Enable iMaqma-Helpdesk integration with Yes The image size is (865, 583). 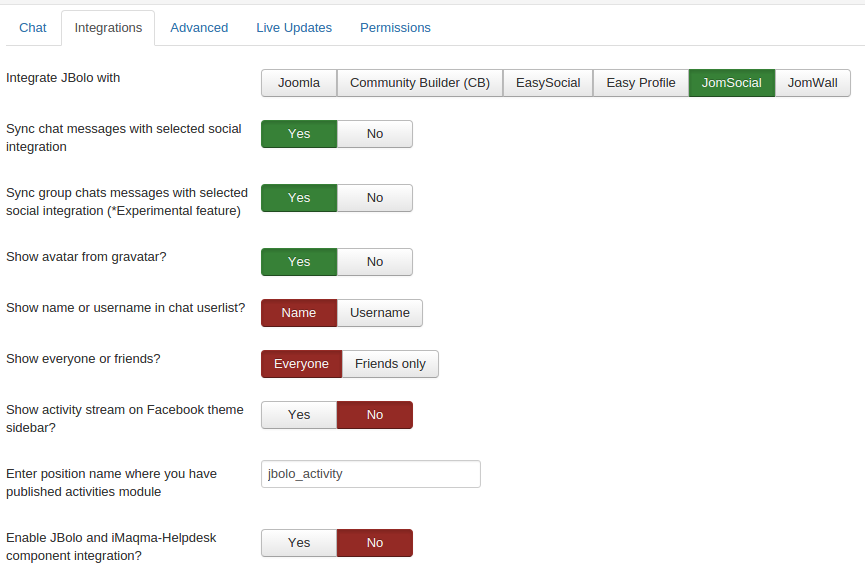click(x=299, y=543)
